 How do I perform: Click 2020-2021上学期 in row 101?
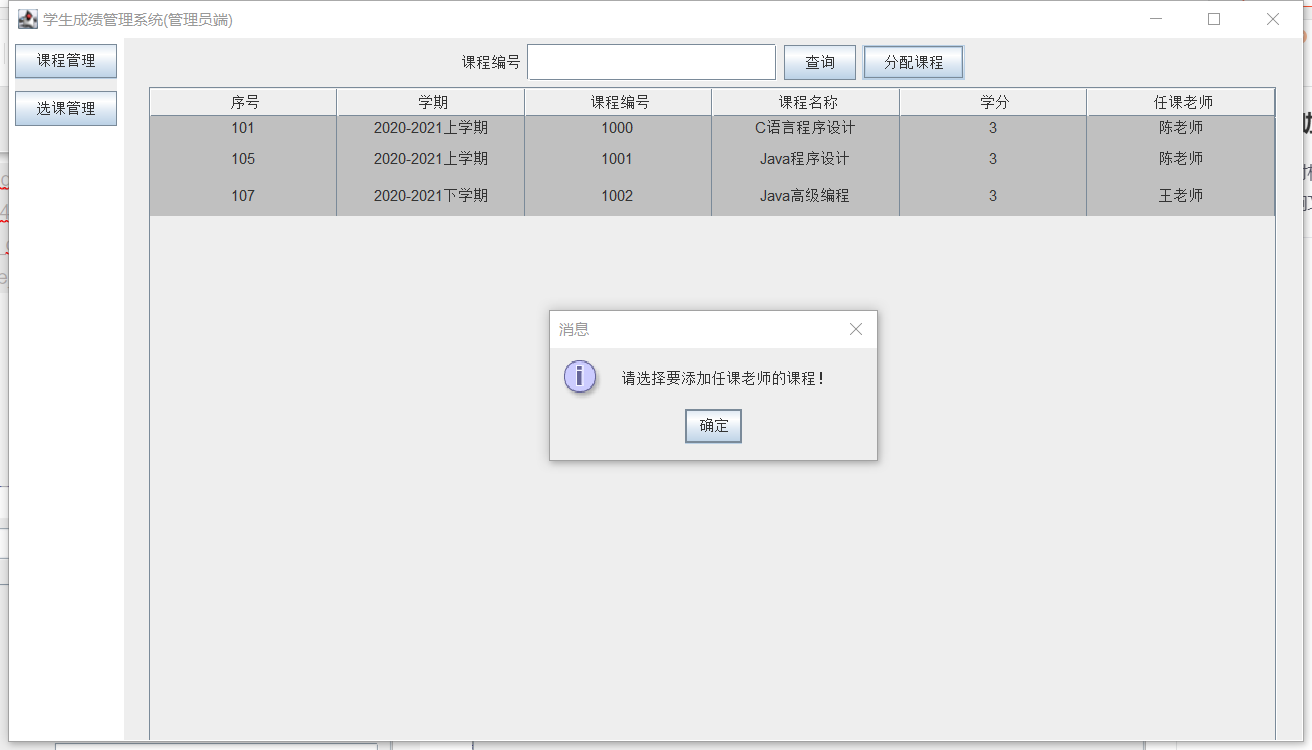coord(431,128)
